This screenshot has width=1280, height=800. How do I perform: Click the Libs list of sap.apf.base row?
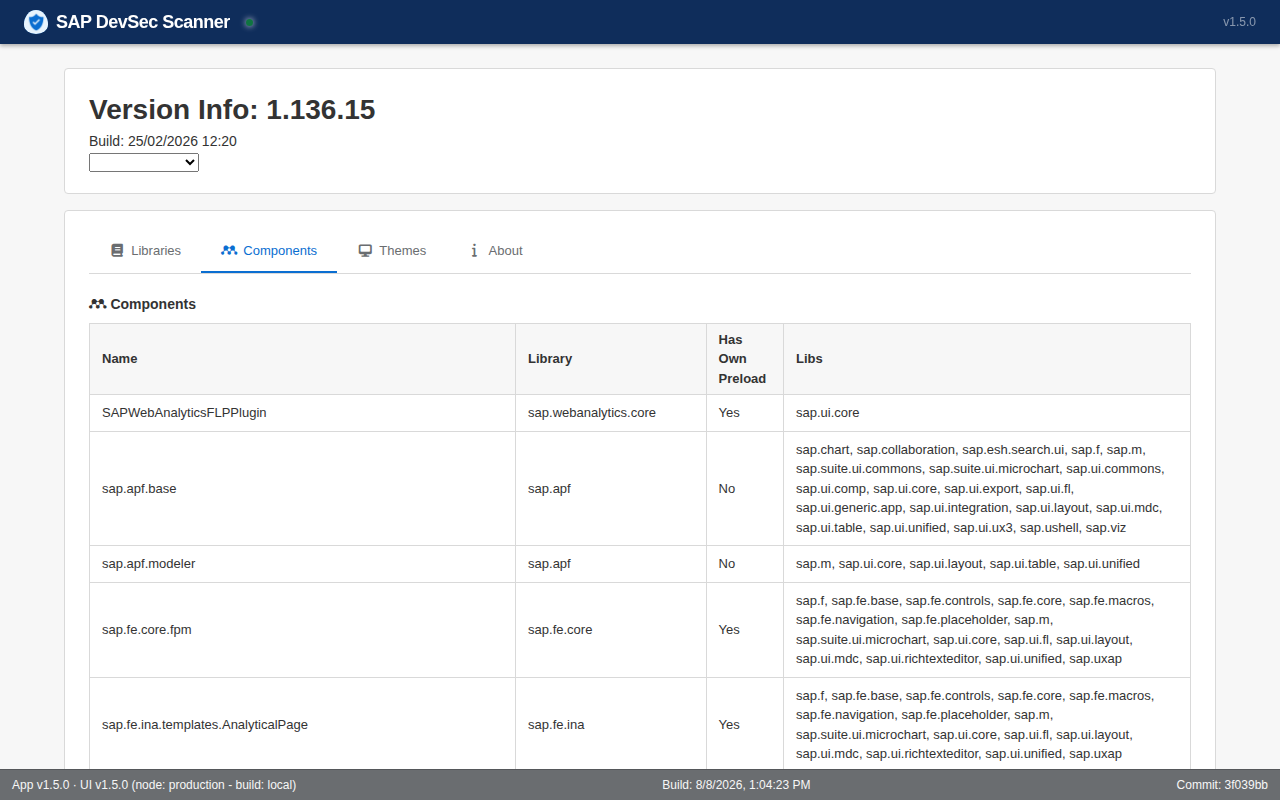987,489
